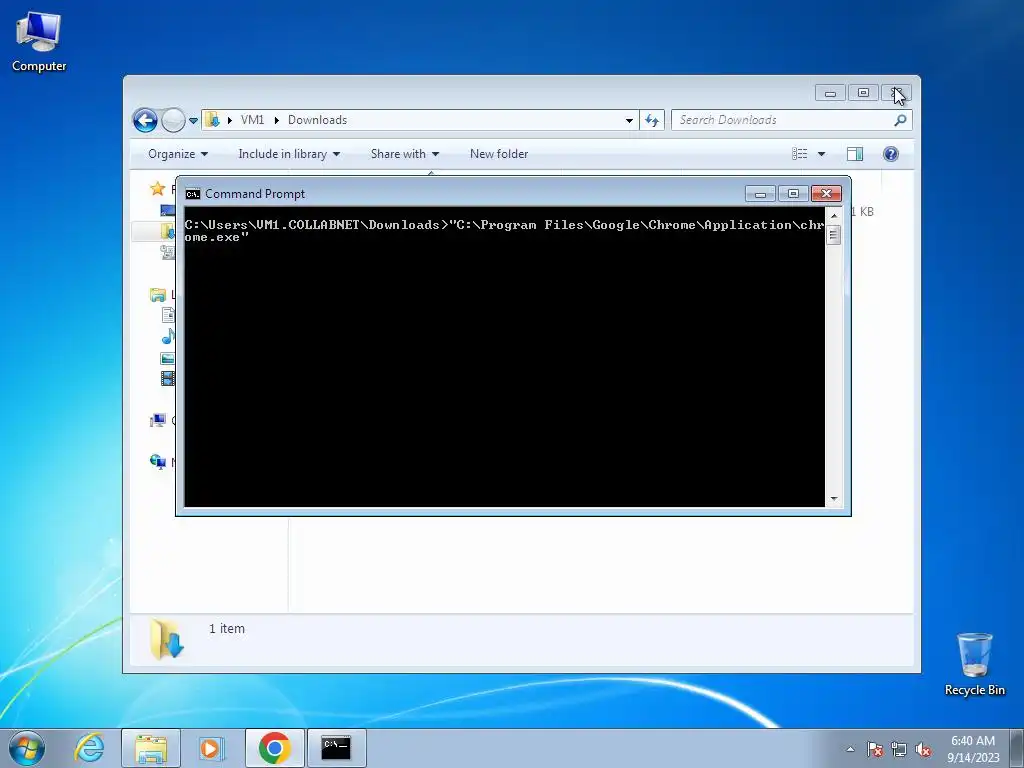Open the network status tray icon

coord(899,749)
